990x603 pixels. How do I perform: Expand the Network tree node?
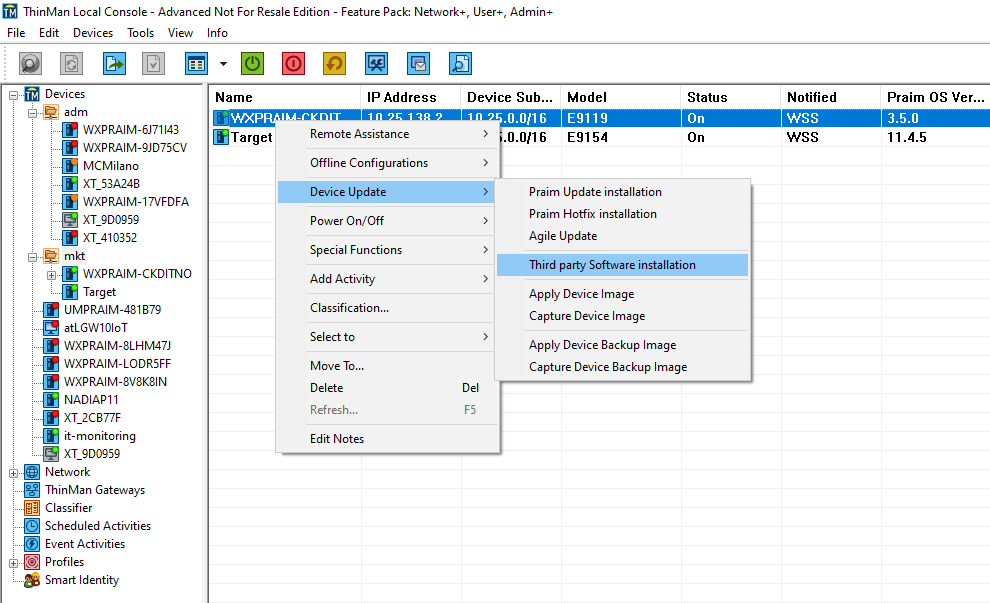click(13, 474)
